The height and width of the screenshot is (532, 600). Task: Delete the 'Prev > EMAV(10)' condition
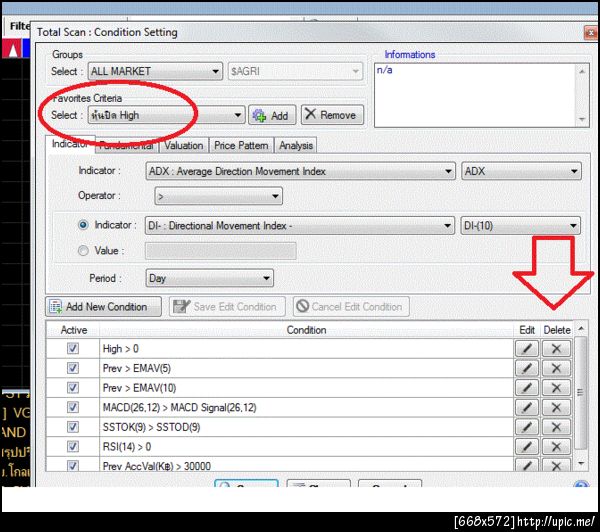coord(556,388)
